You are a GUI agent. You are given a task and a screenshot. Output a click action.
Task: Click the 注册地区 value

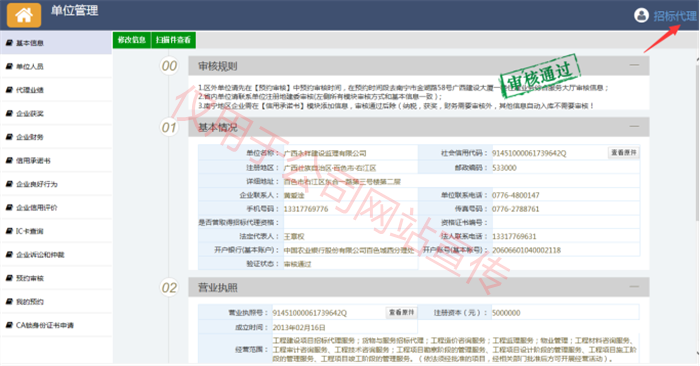(330, 168)
